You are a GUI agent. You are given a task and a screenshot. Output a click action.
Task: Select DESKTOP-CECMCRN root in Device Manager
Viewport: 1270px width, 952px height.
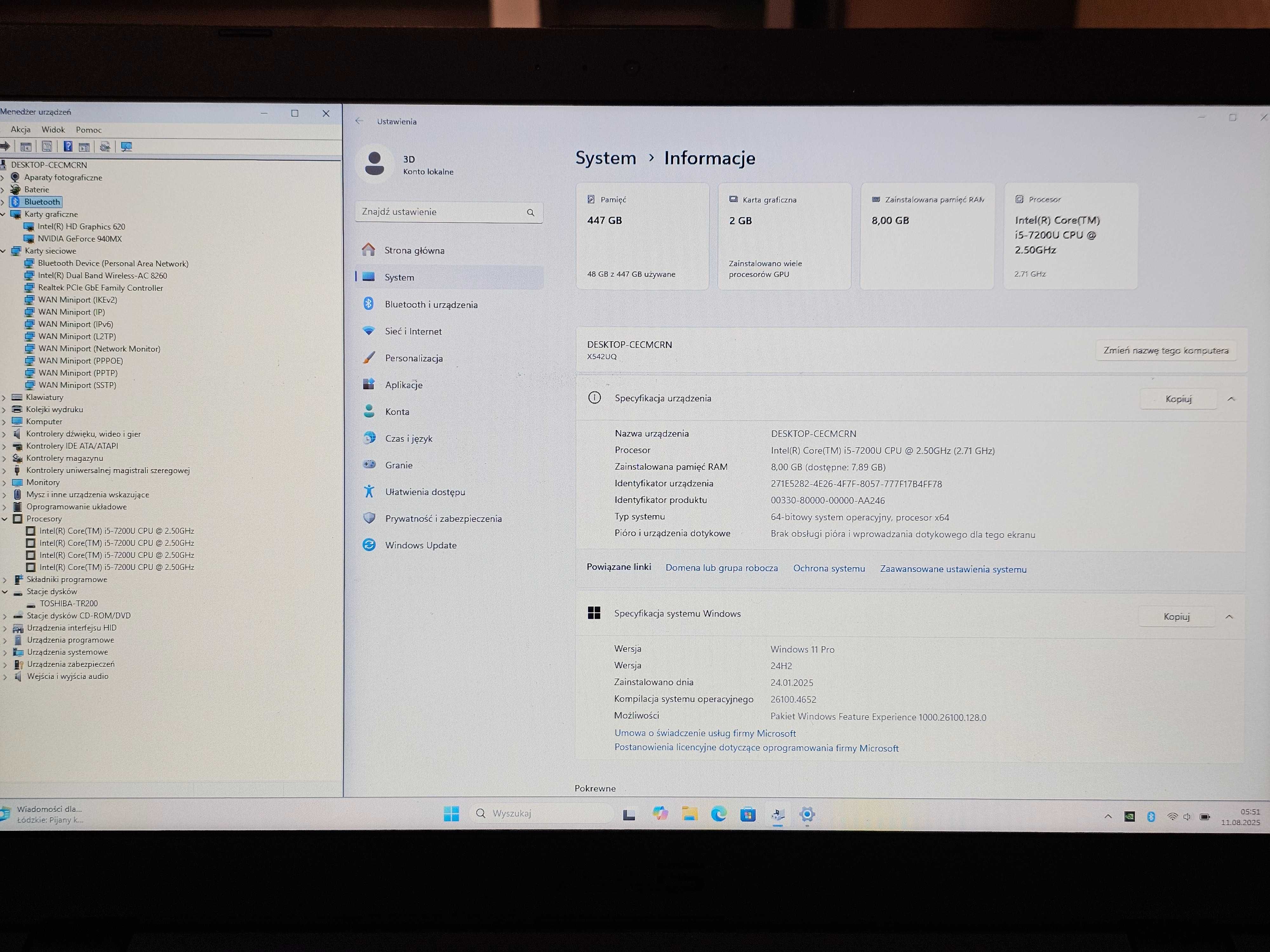coord(49,165)
